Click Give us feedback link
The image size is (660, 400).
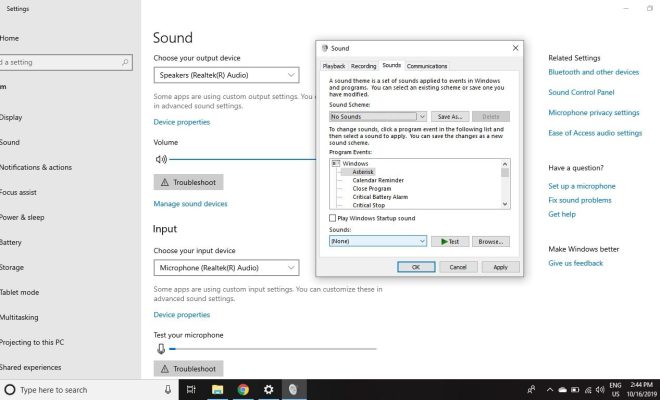[x=575, y=263]
